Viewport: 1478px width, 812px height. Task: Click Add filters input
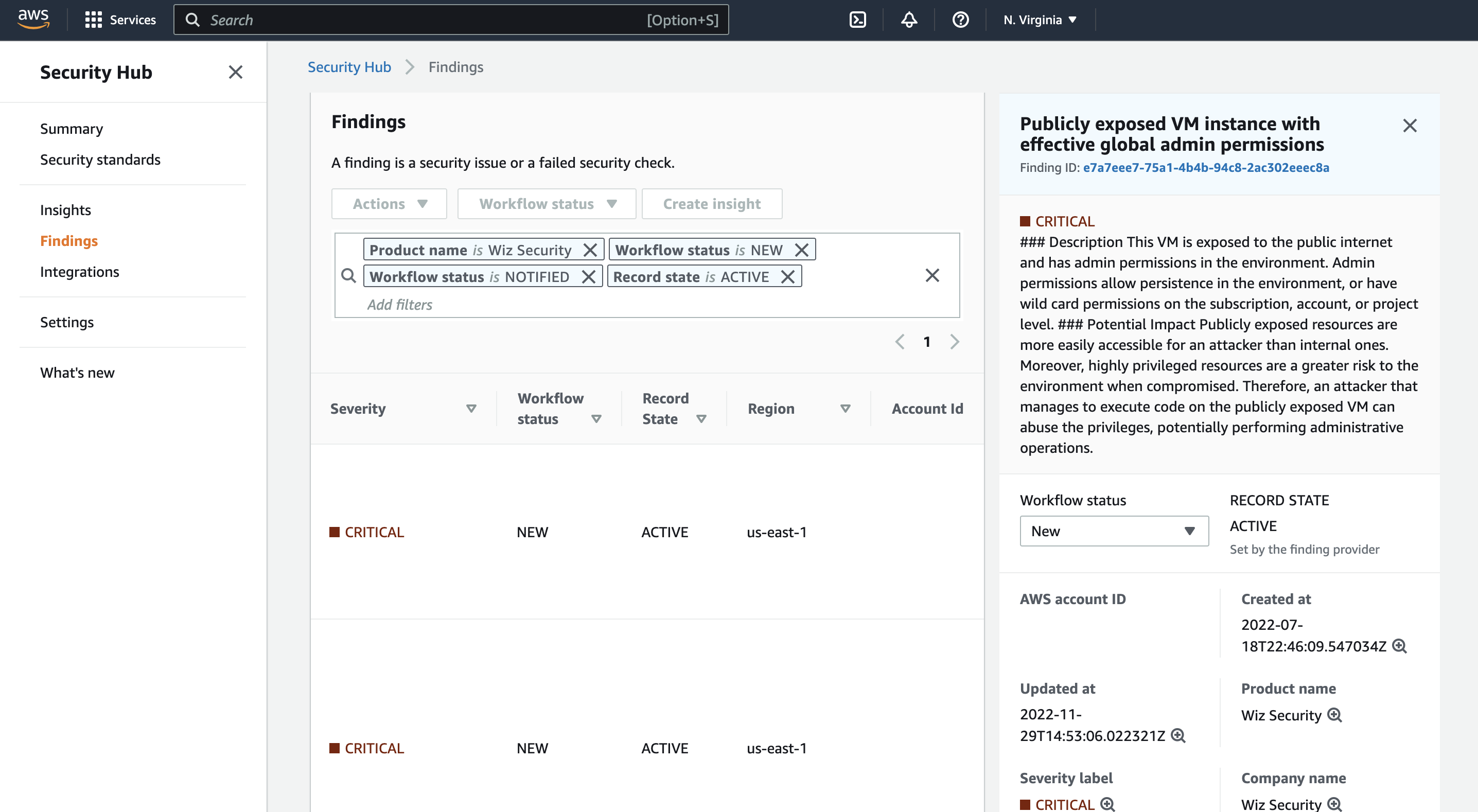[x=400, y=305]
